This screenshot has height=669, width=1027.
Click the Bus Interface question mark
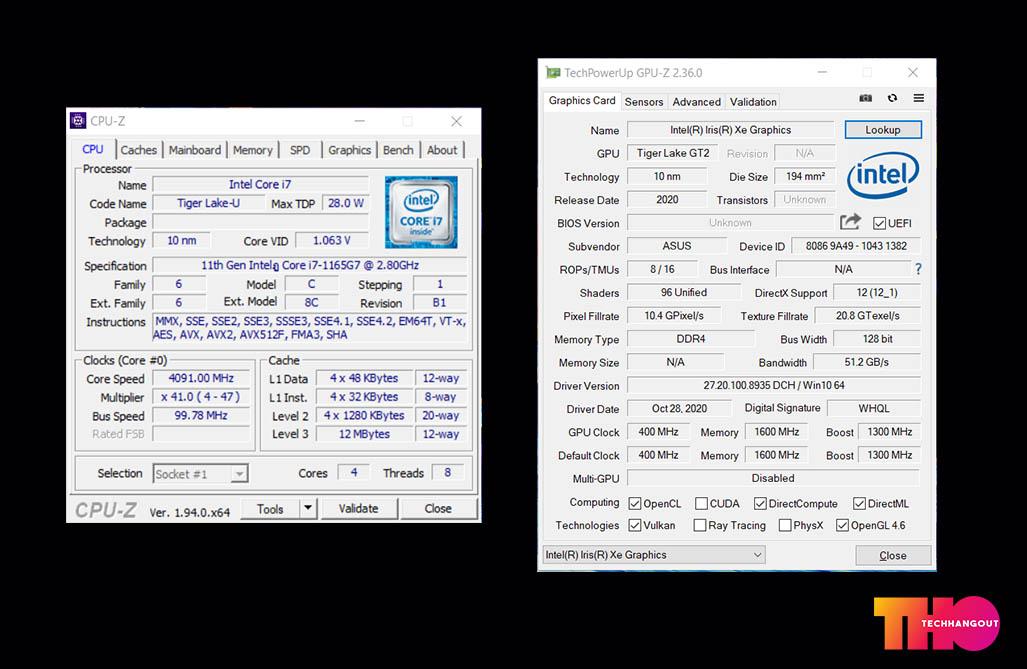coord(918,269)
